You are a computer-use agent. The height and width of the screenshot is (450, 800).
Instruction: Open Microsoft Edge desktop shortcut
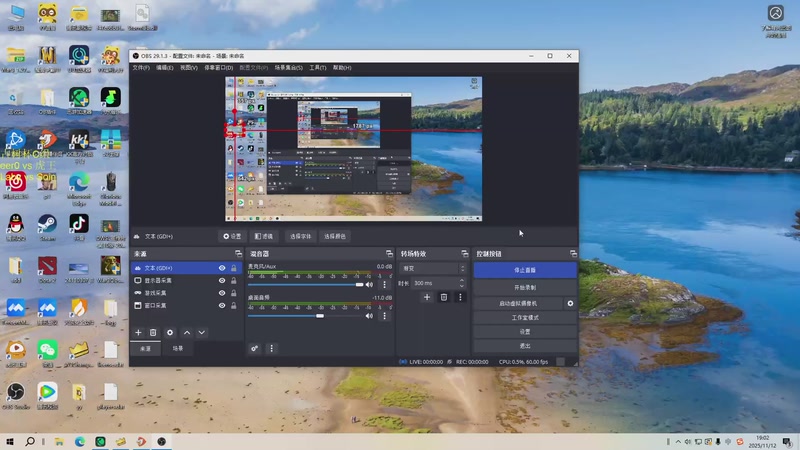coord(79,189)
